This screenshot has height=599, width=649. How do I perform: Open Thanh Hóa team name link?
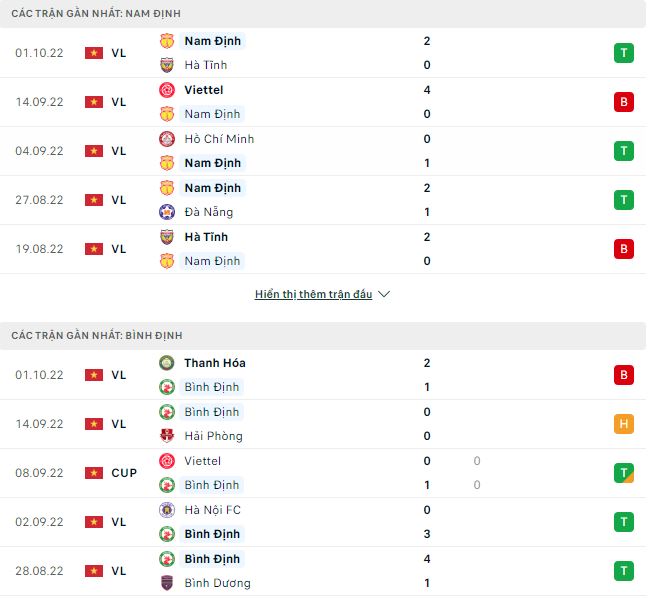click(214, 363)
